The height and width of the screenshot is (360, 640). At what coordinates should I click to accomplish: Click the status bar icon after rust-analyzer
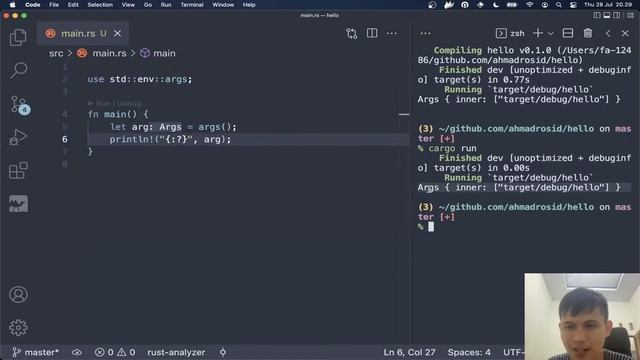pyautogui.click(x=223, y=352)
